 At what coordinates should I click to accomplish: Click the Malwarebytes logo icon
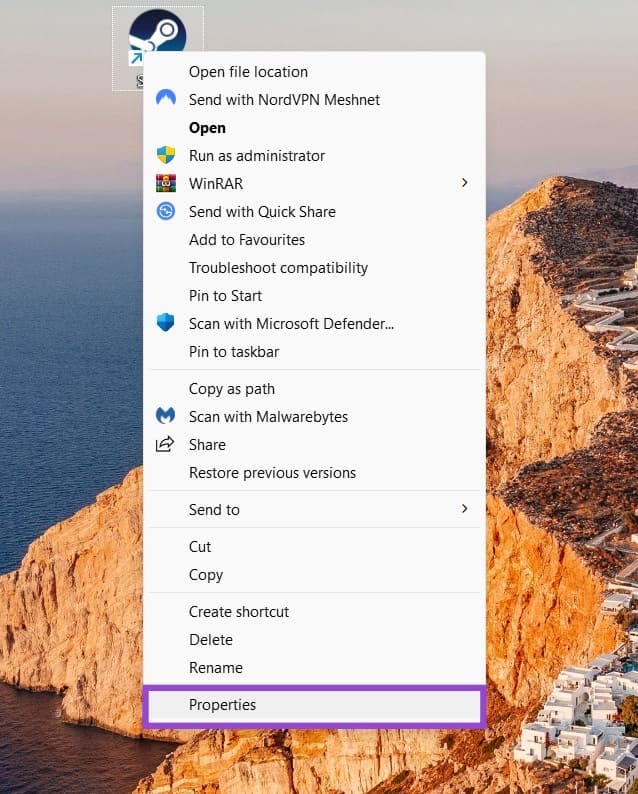pos(166,417)
